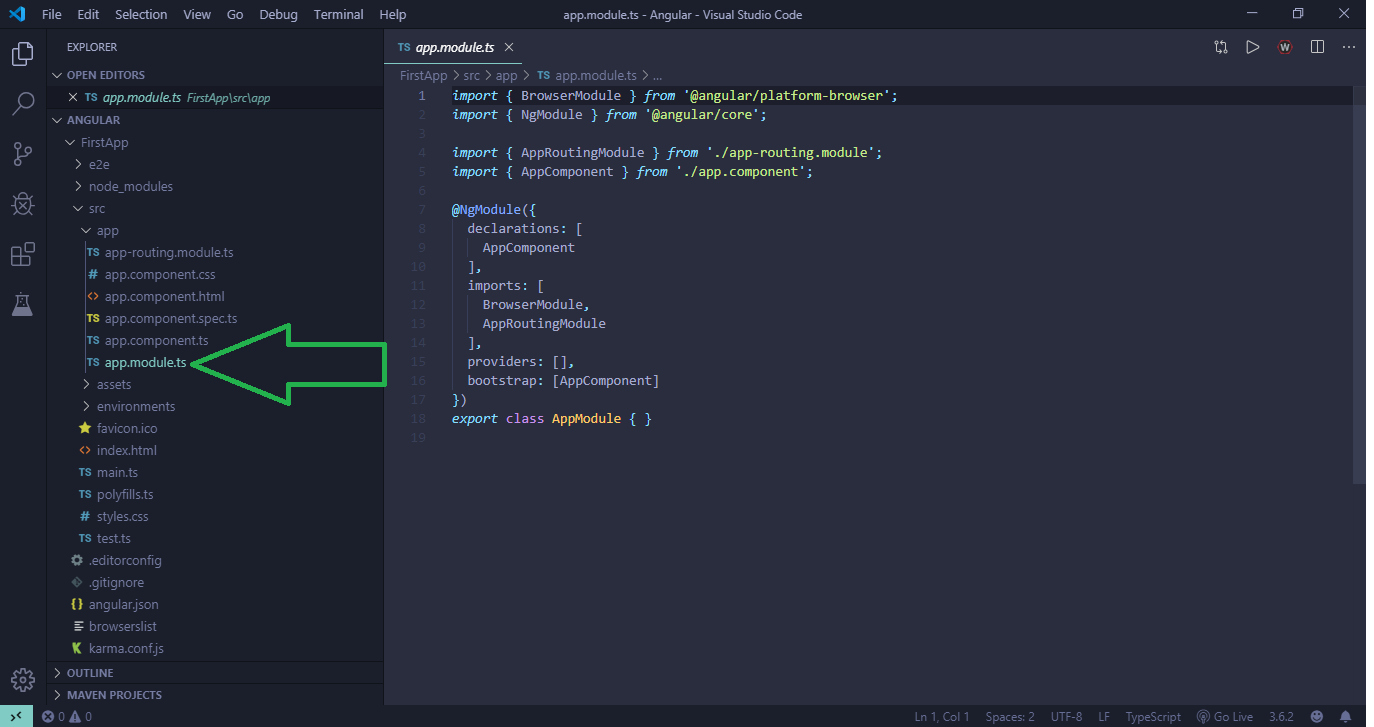
Task: Expand the OUTLINE section
Action: 89,673
